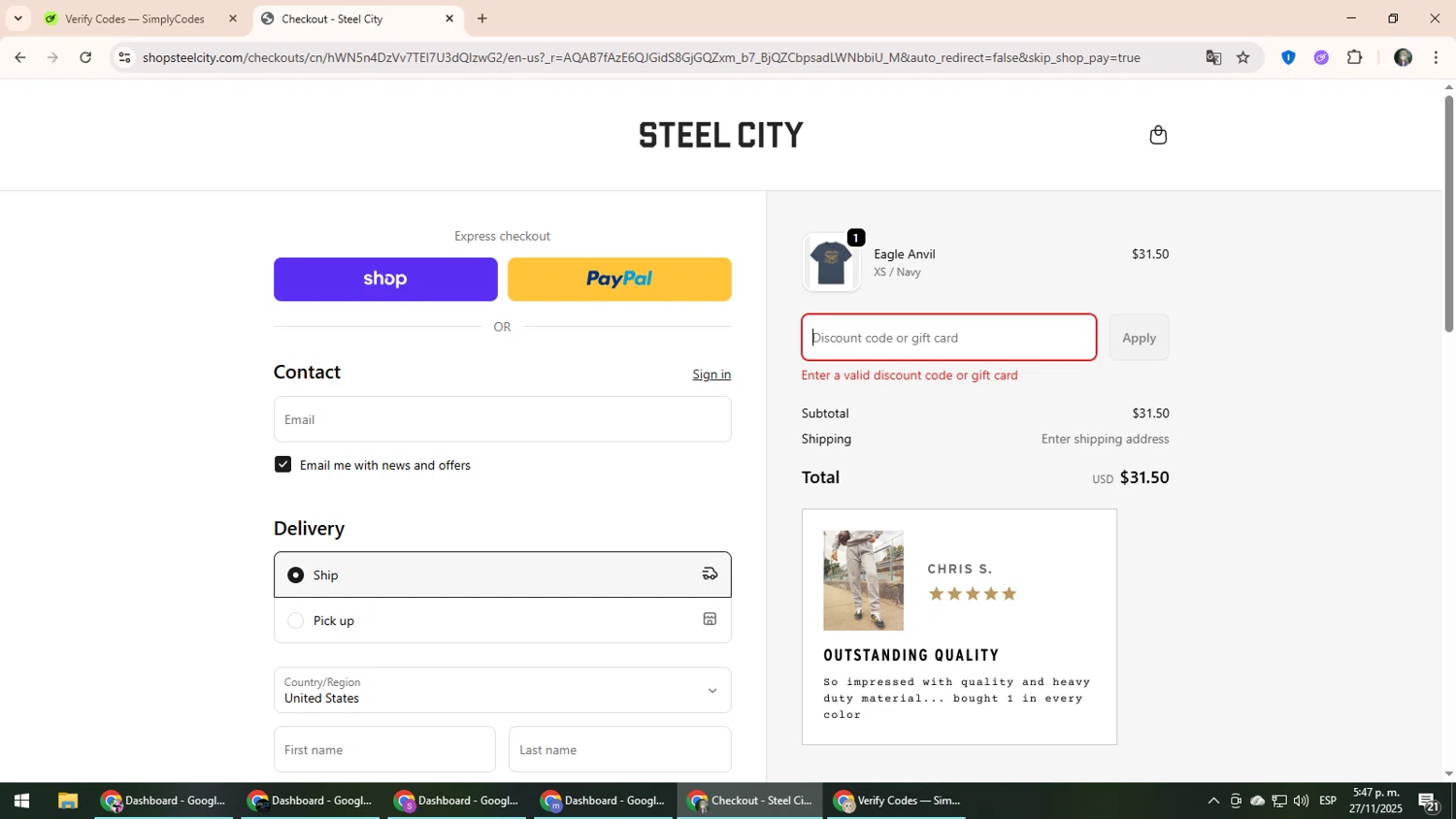
Task: Open the notification center icon
Action: click(x=1429, y=801)
